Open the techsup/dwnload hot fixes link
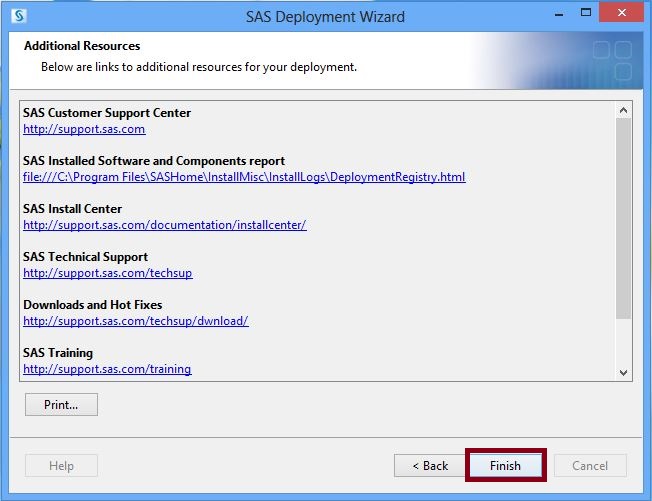This screenshot has width=652, height=501. (x=136, y=321)
